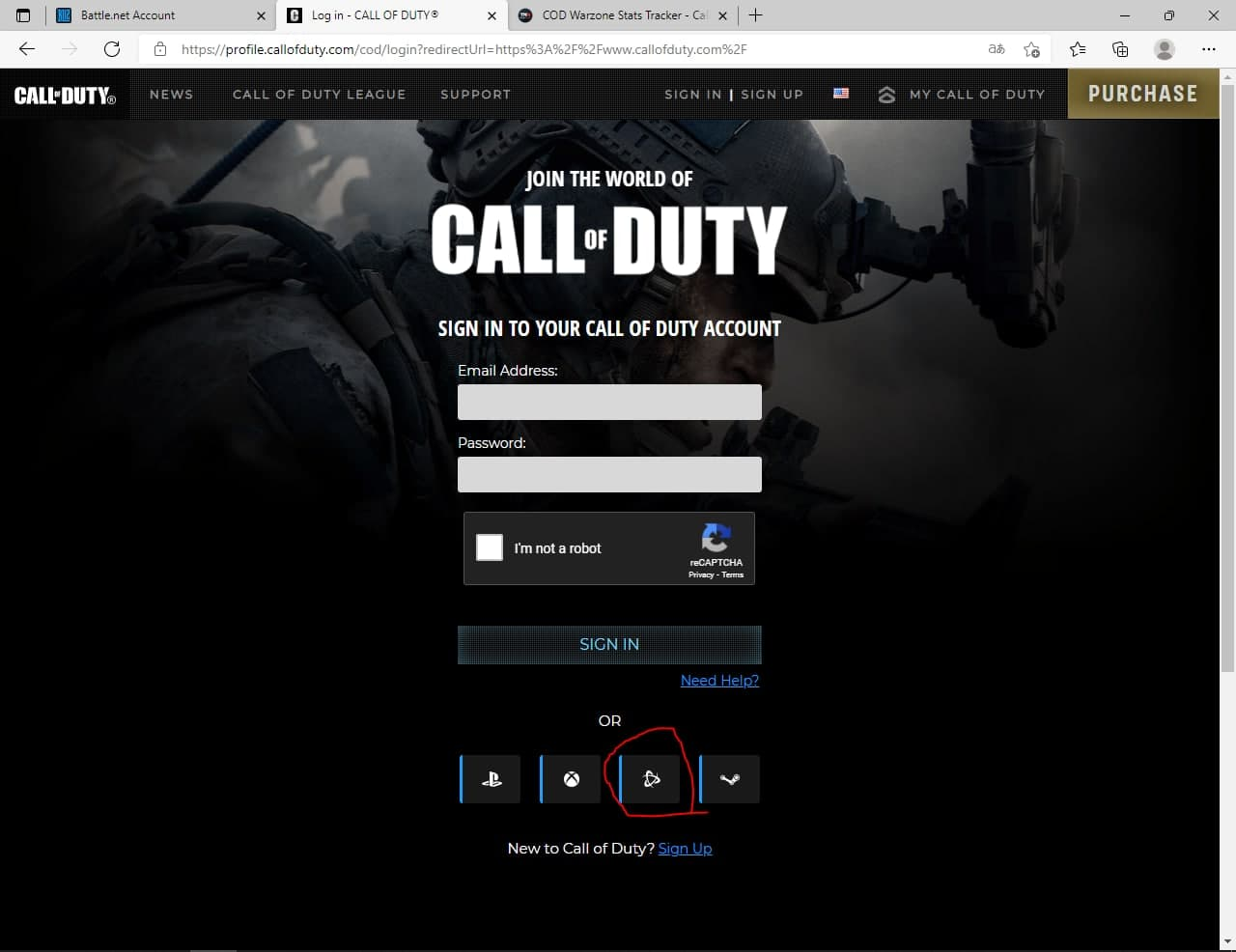The height and width of the screenshot is (952, 1236).
Task: Close the COD Warzone Stats Tracker tab
Action: [722, 15]
